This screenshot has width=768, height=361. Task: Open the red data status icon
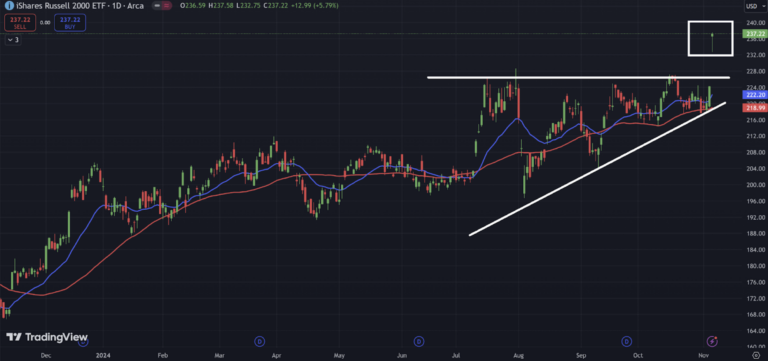point(168,6)
